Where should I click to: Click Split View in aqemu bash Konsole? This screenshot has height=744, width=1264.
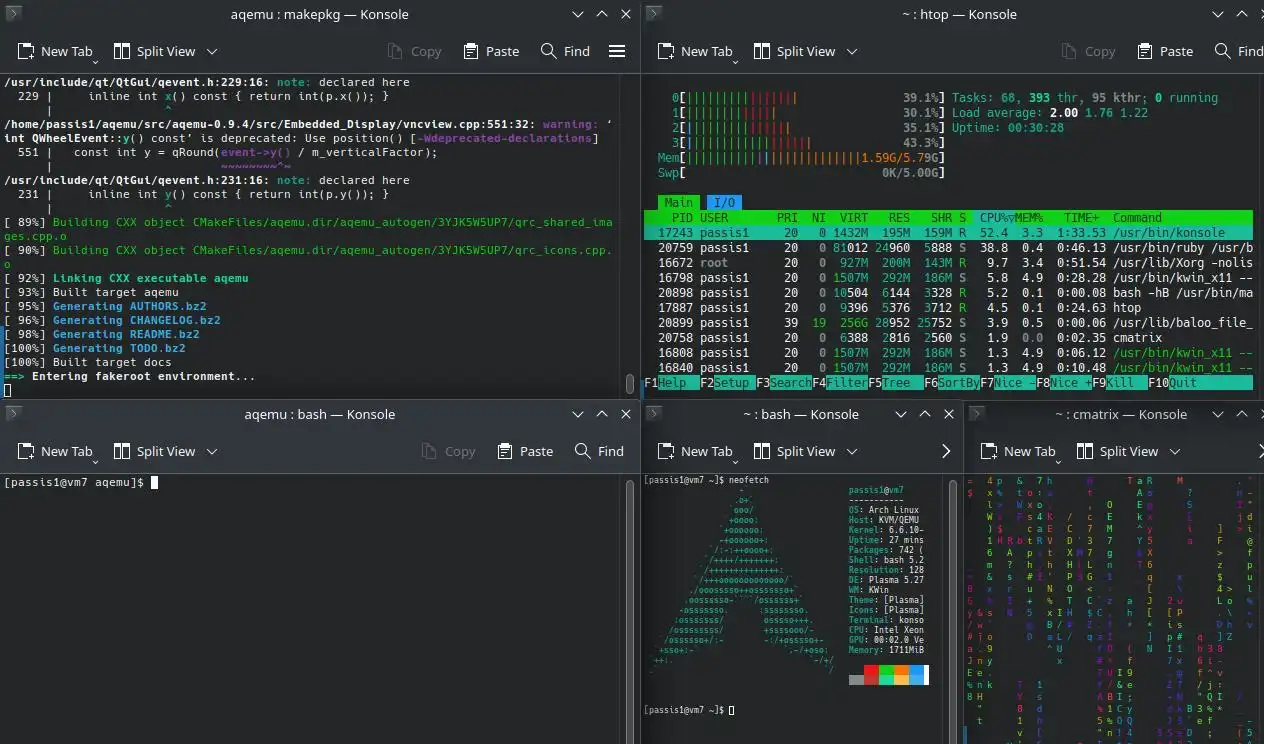[154, 451]
